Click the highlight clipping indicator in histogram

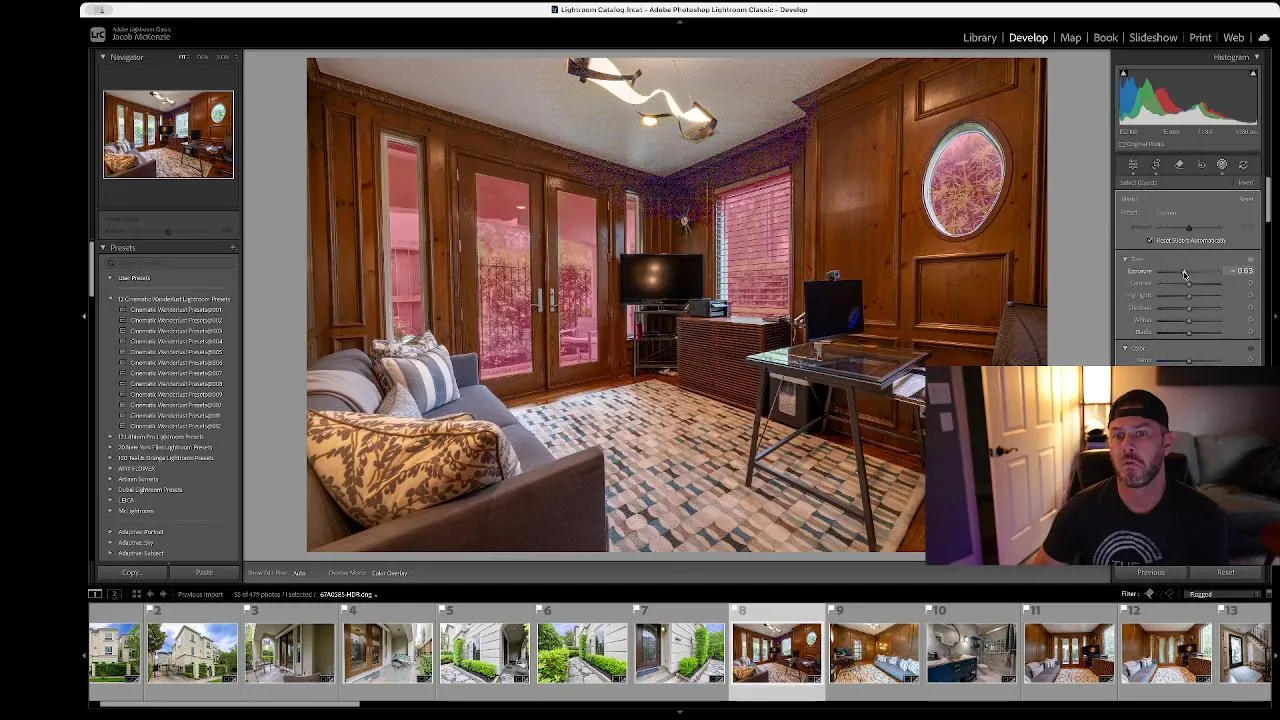click(1253, 74)
